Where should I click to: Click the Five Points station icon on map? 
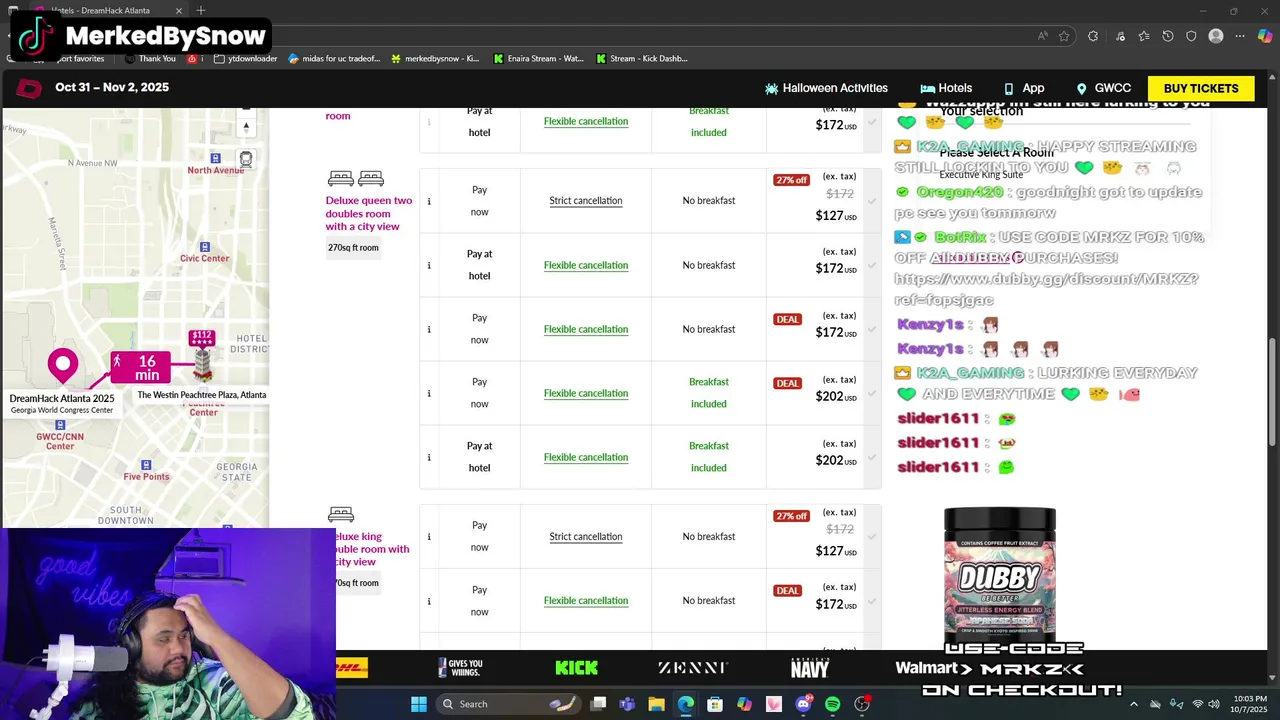point(146,465)
